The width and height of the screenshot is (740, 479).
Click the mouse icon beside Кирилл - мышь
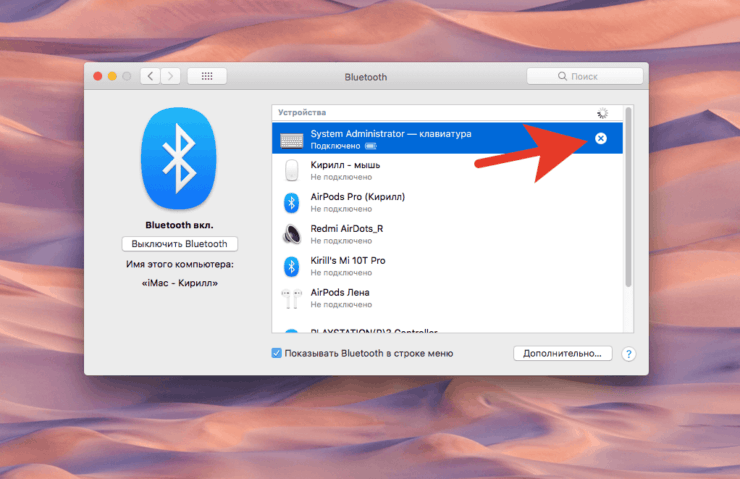292,170
